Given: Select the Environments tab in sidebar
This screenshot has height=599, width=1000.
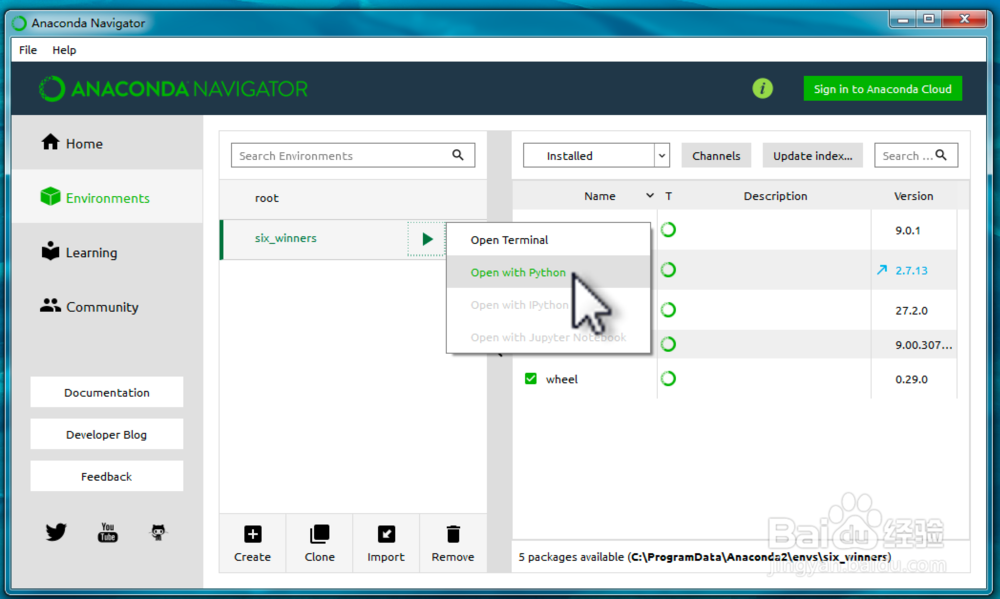Looking at the screenshot, I should (107, 198).
